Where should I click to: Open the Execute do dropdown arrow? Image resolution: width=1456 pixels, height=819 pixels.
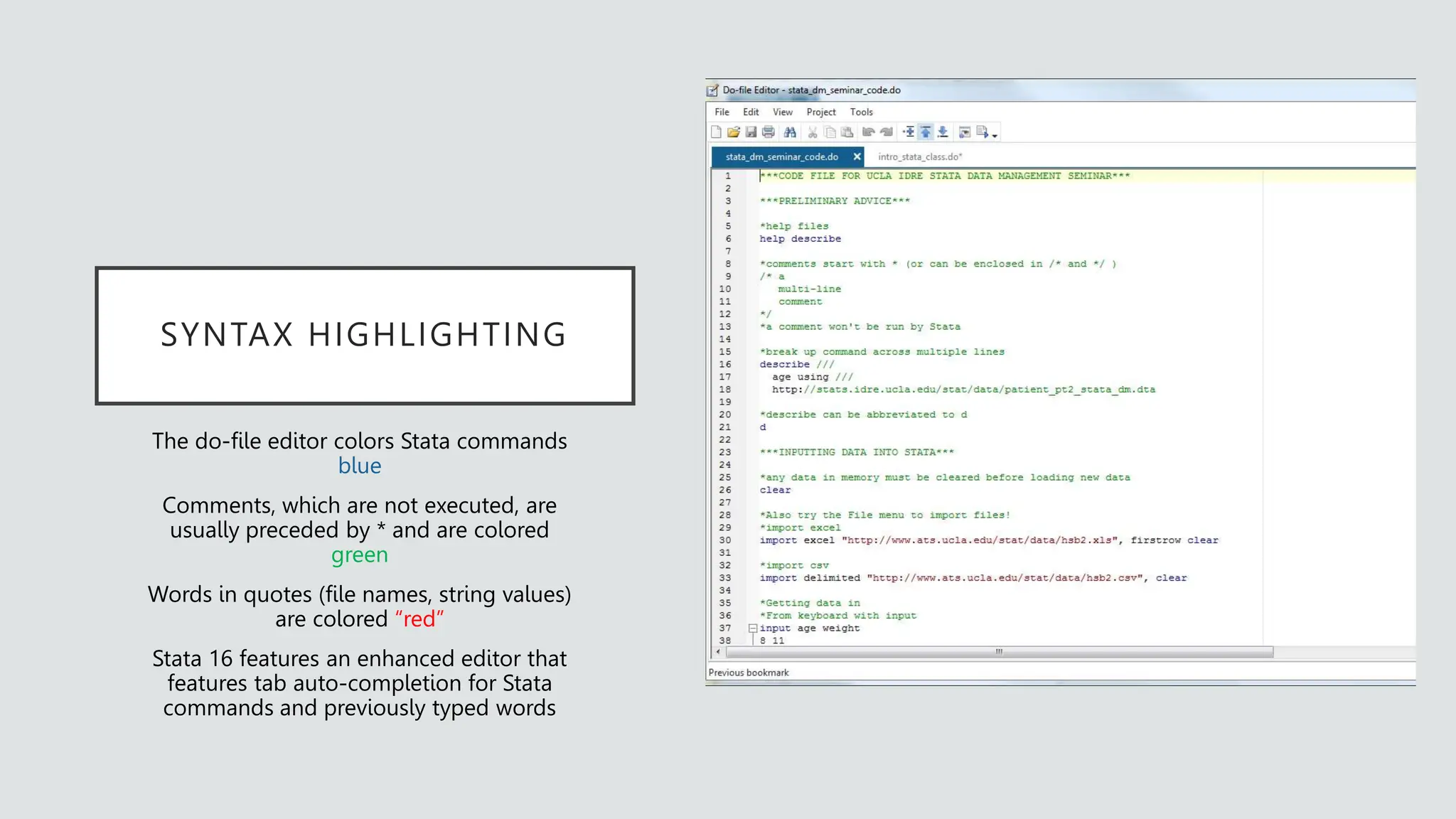tap(995, 135)
